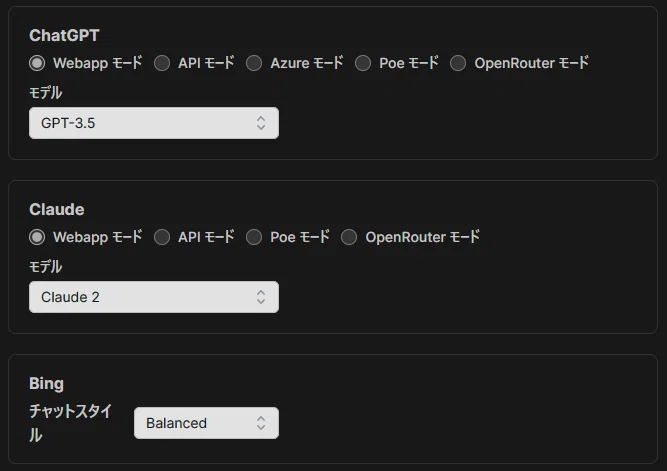Switch ChatGPT to OpenRouter モード
The image size is (667, 471).
458,63
